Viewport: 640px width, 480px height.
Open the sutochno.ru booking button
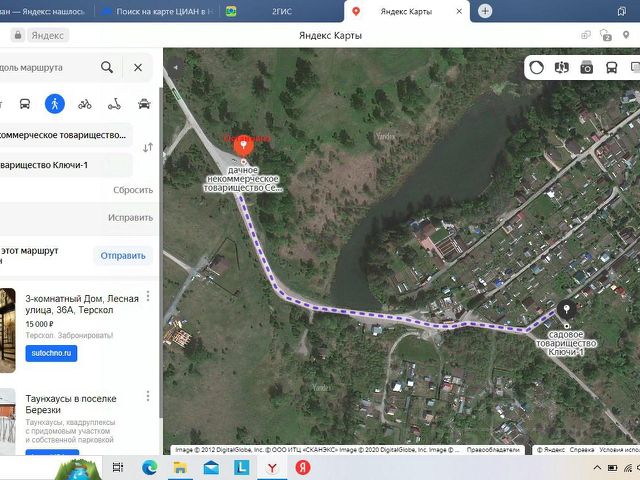pos(51,353)
